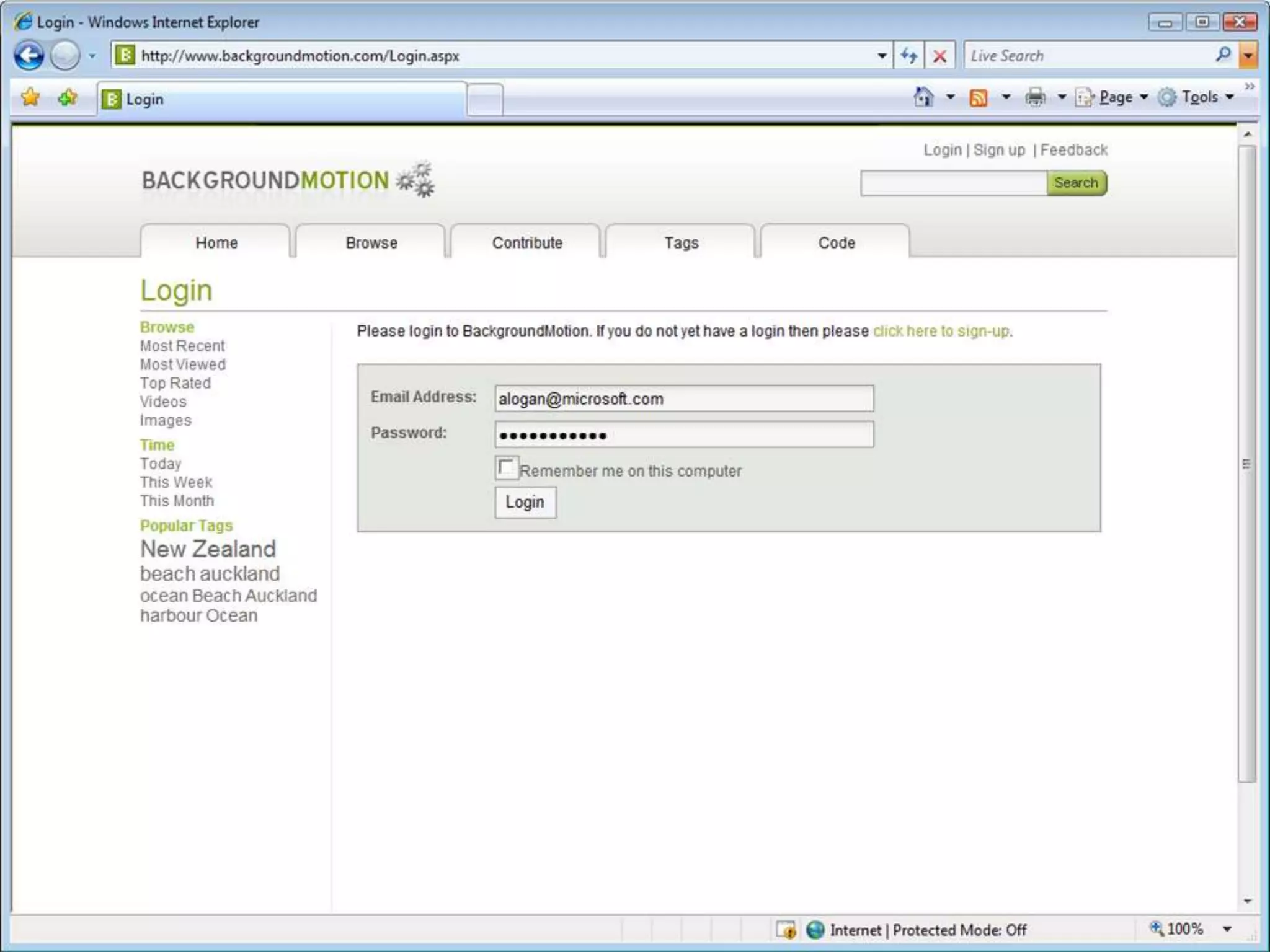Click the Feedback header link
The image size is (1270, 952).
coord(1073,150)
